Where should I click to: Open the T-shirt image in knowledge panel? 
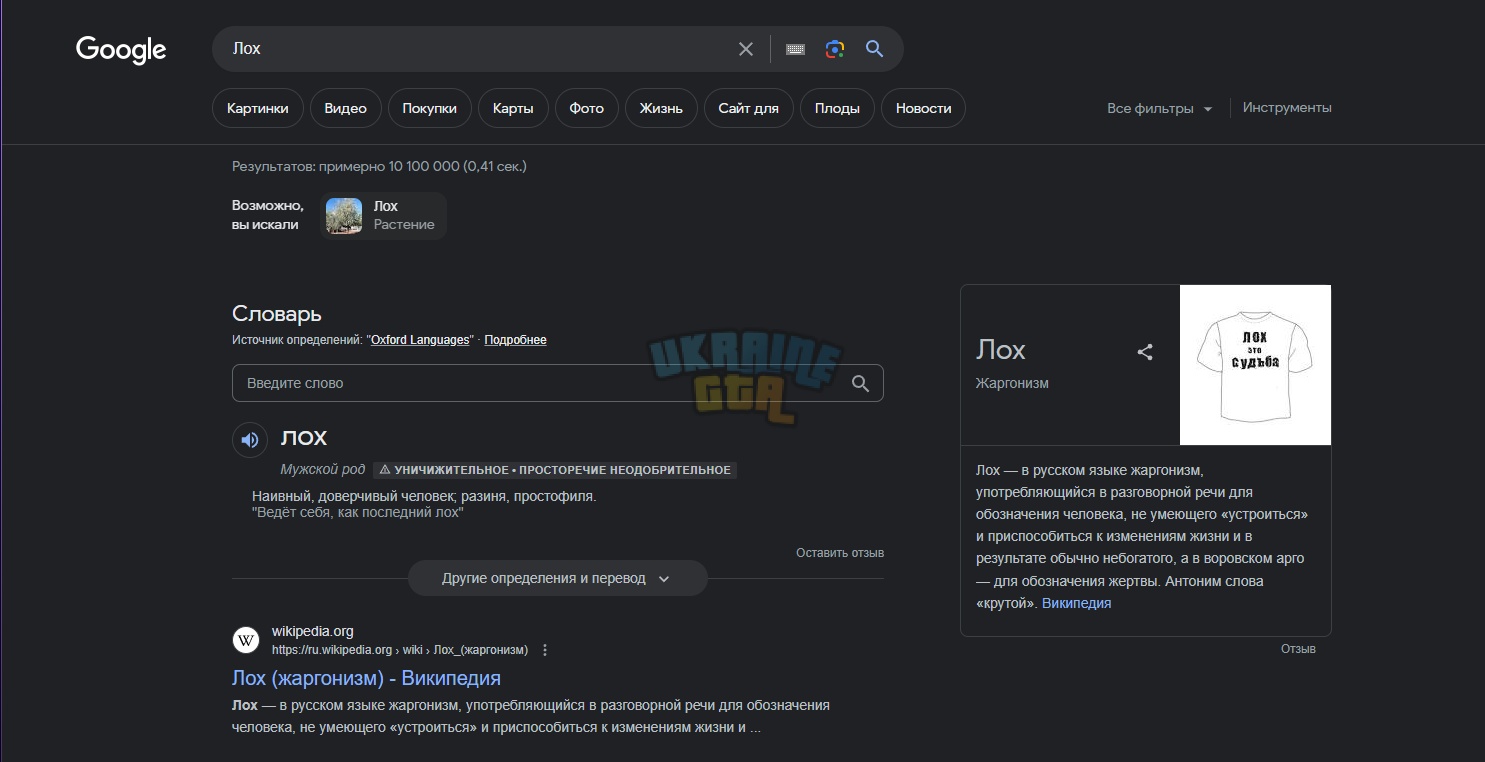click(1255, 365)
